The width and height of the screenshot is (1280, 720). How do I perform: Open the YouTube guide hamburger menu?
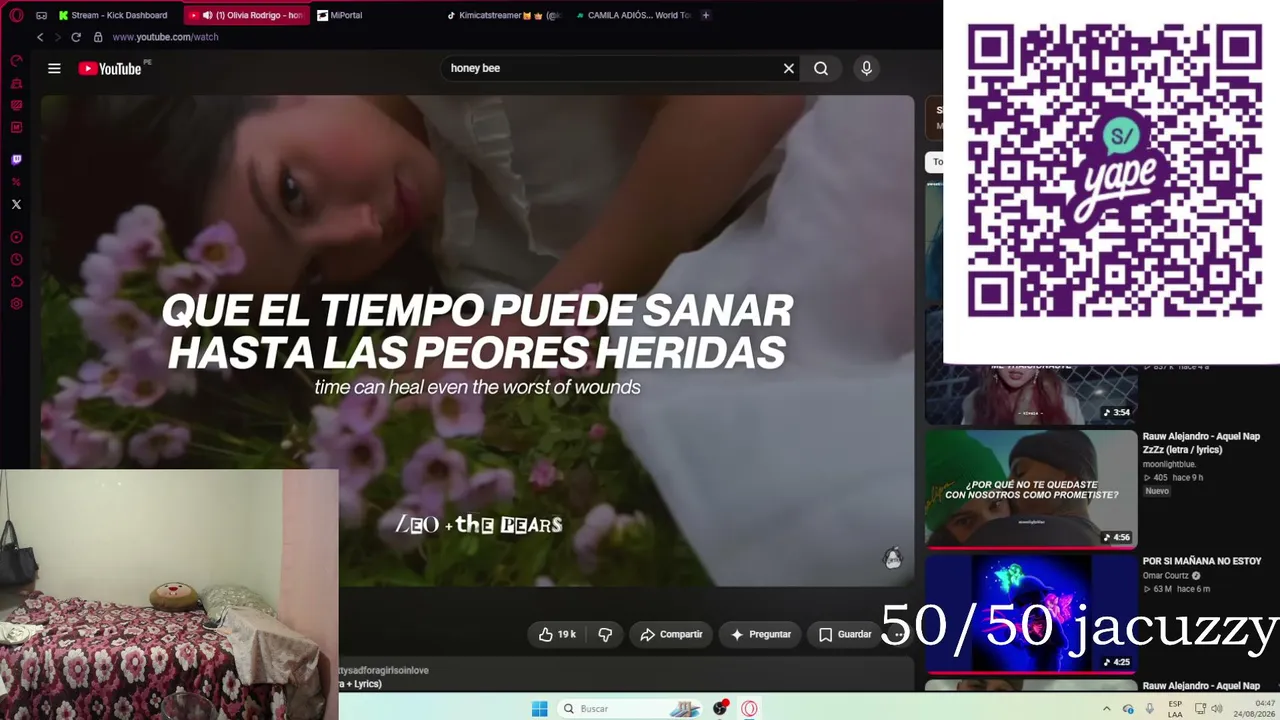coord(54,68)
